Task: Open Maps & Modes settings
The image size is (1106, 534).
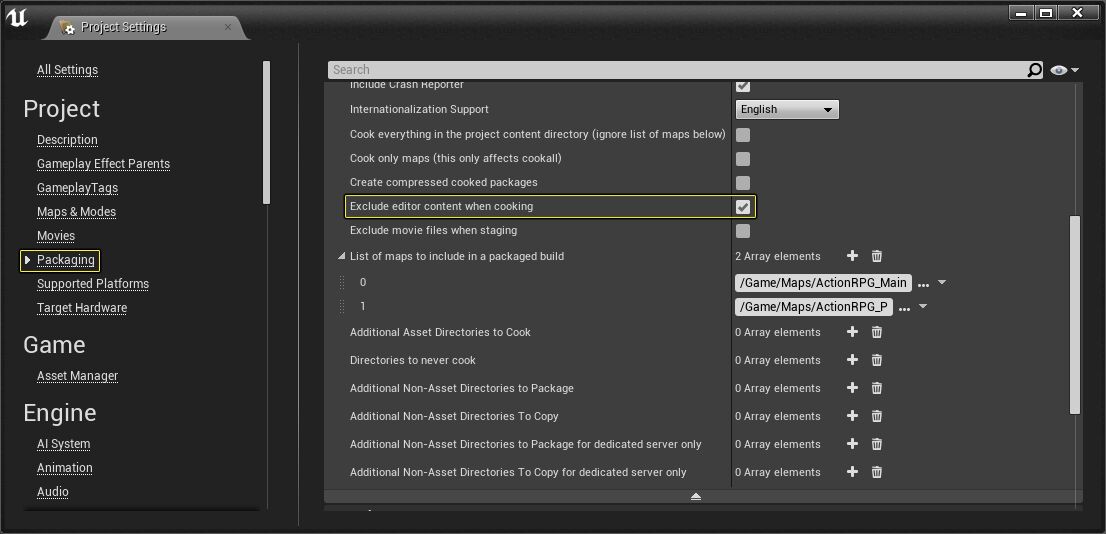Action: [76, 212]
